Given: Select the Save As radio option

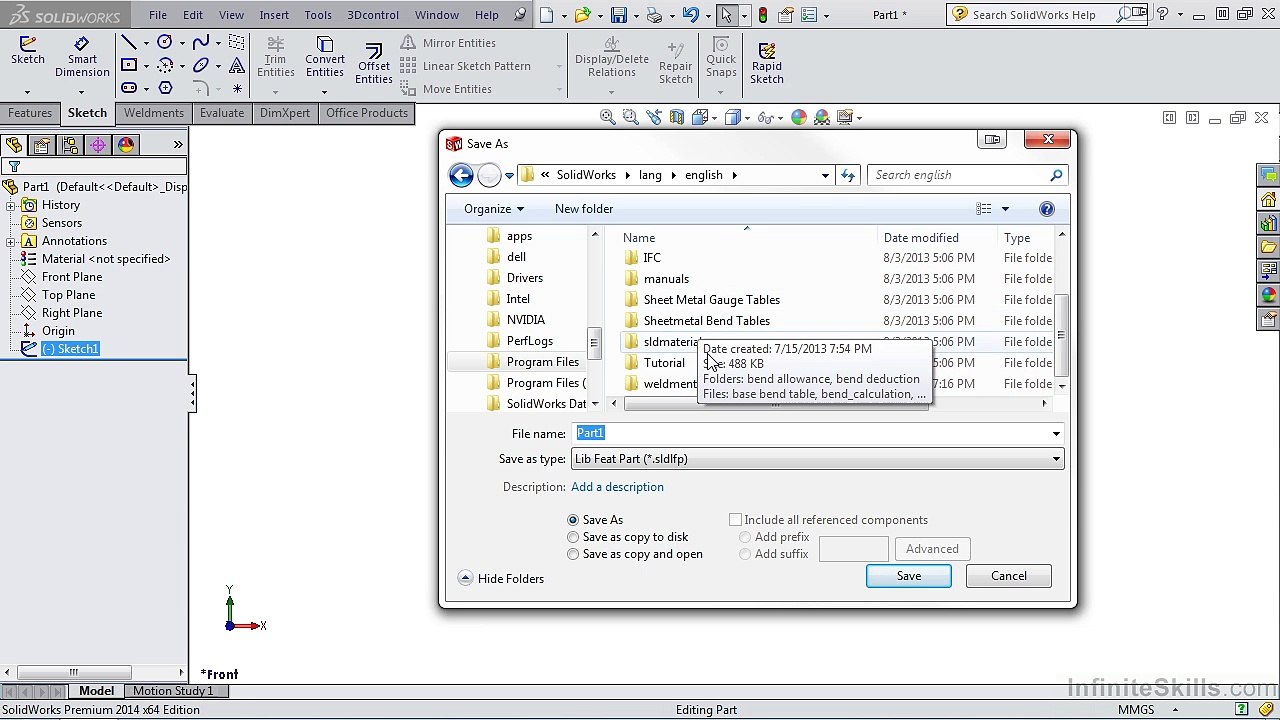Looking at the screenshot, I should pyautogui.click(x=573, y=520).
